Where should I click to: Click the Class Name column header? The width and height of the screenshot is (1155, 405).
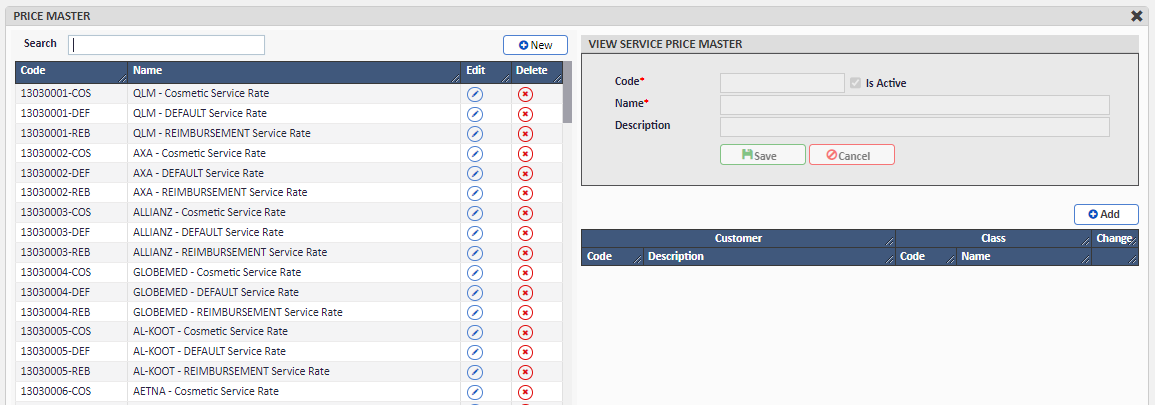(x=1024, y=257)
